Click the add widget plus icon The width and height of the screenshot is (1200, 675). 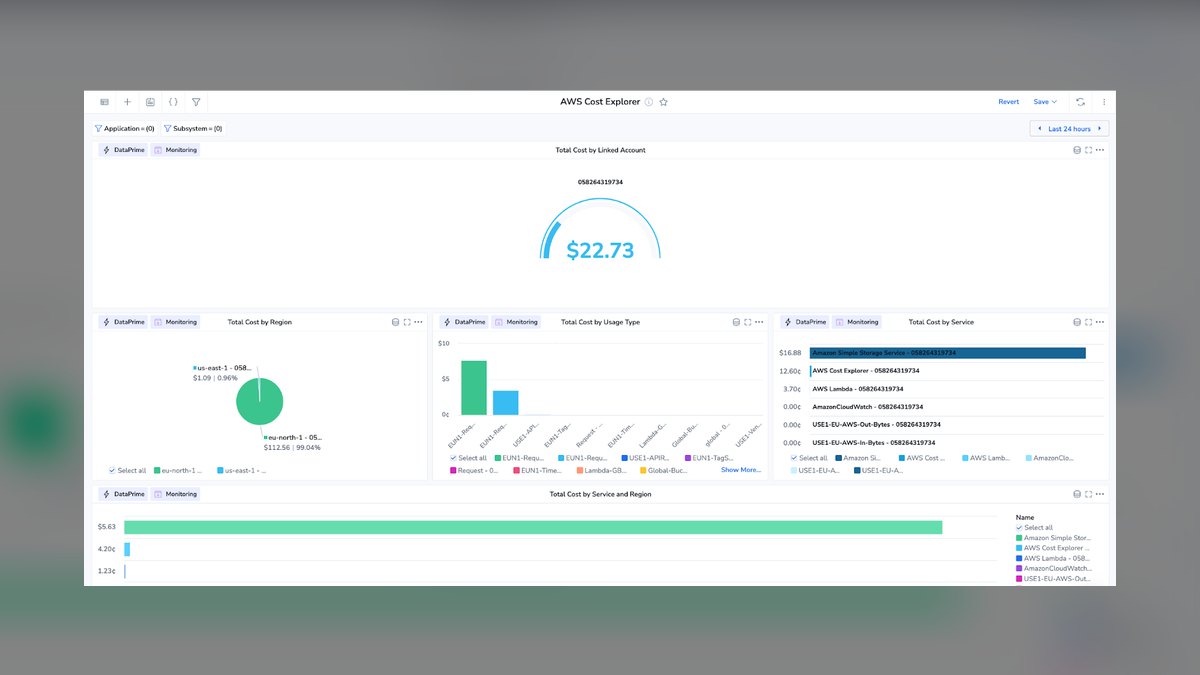point(127,102)
